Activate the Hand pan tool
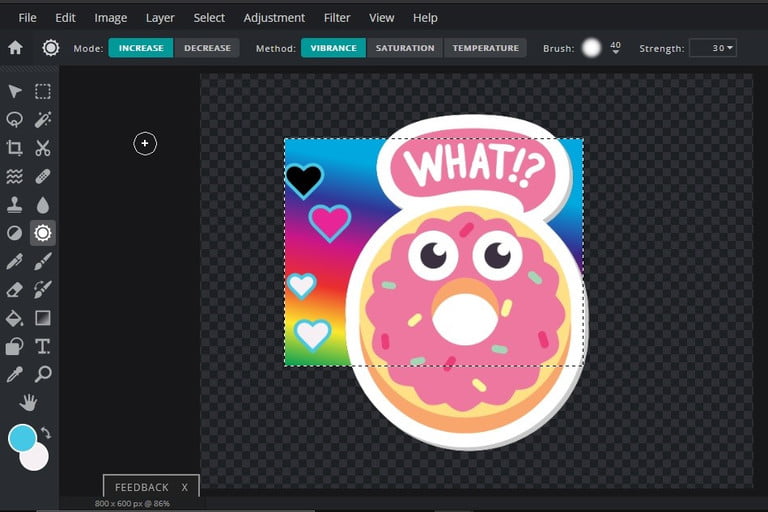Screen dimensions: 768x512 29,403
